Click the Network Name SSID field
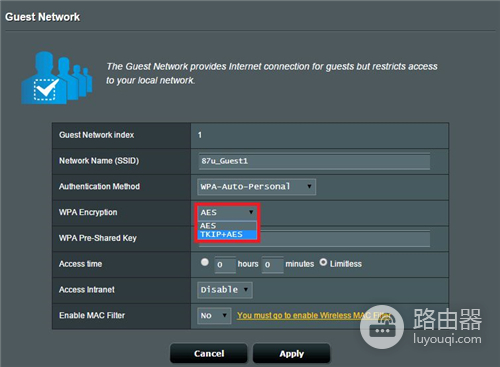The height and width of the screenshot is (367, 500). [x=314, y=161]
